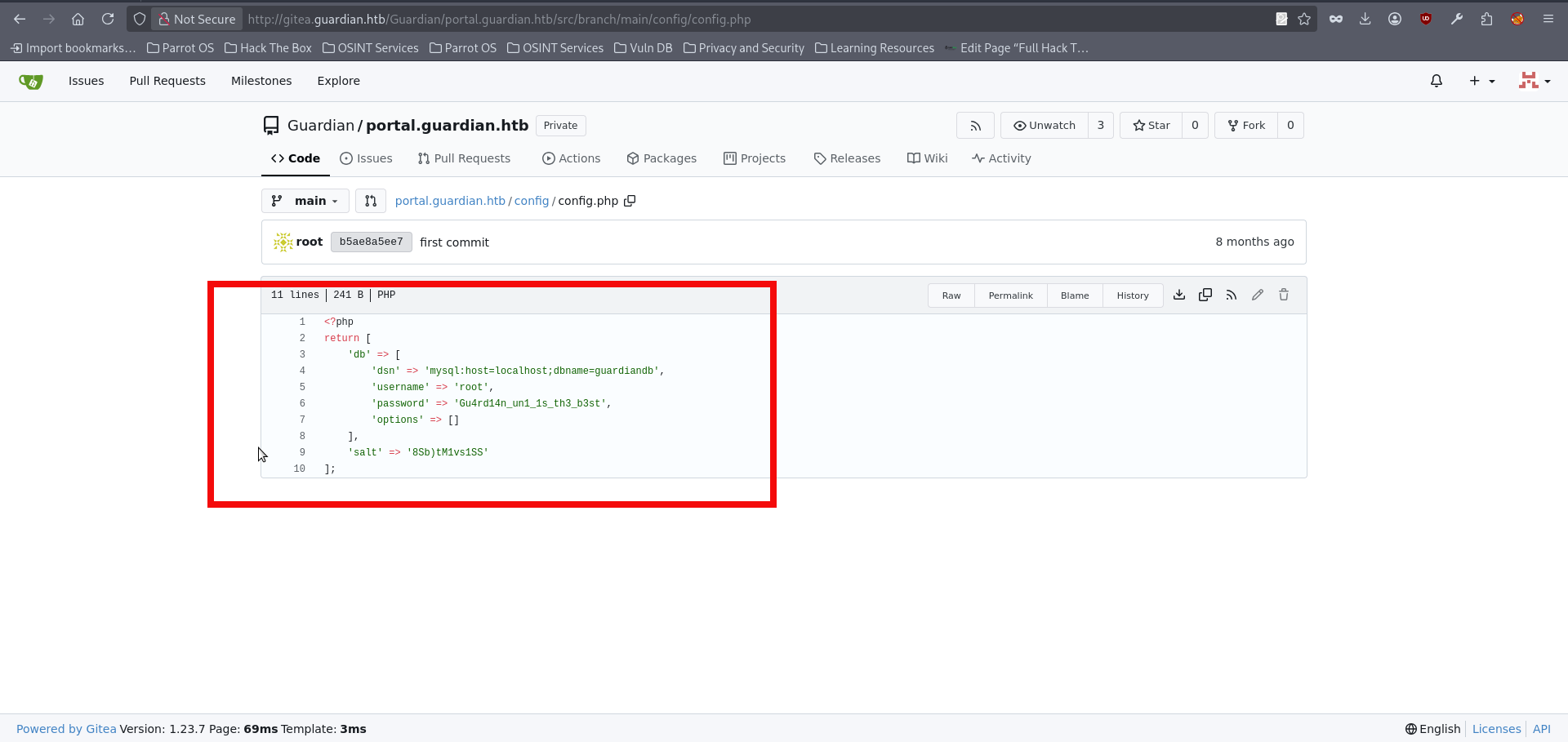Open the plus create-new dropdown
Image resolution: width=1568 pixels, height=742 pixels.
pyautogui.click(x=1481, y=81)
